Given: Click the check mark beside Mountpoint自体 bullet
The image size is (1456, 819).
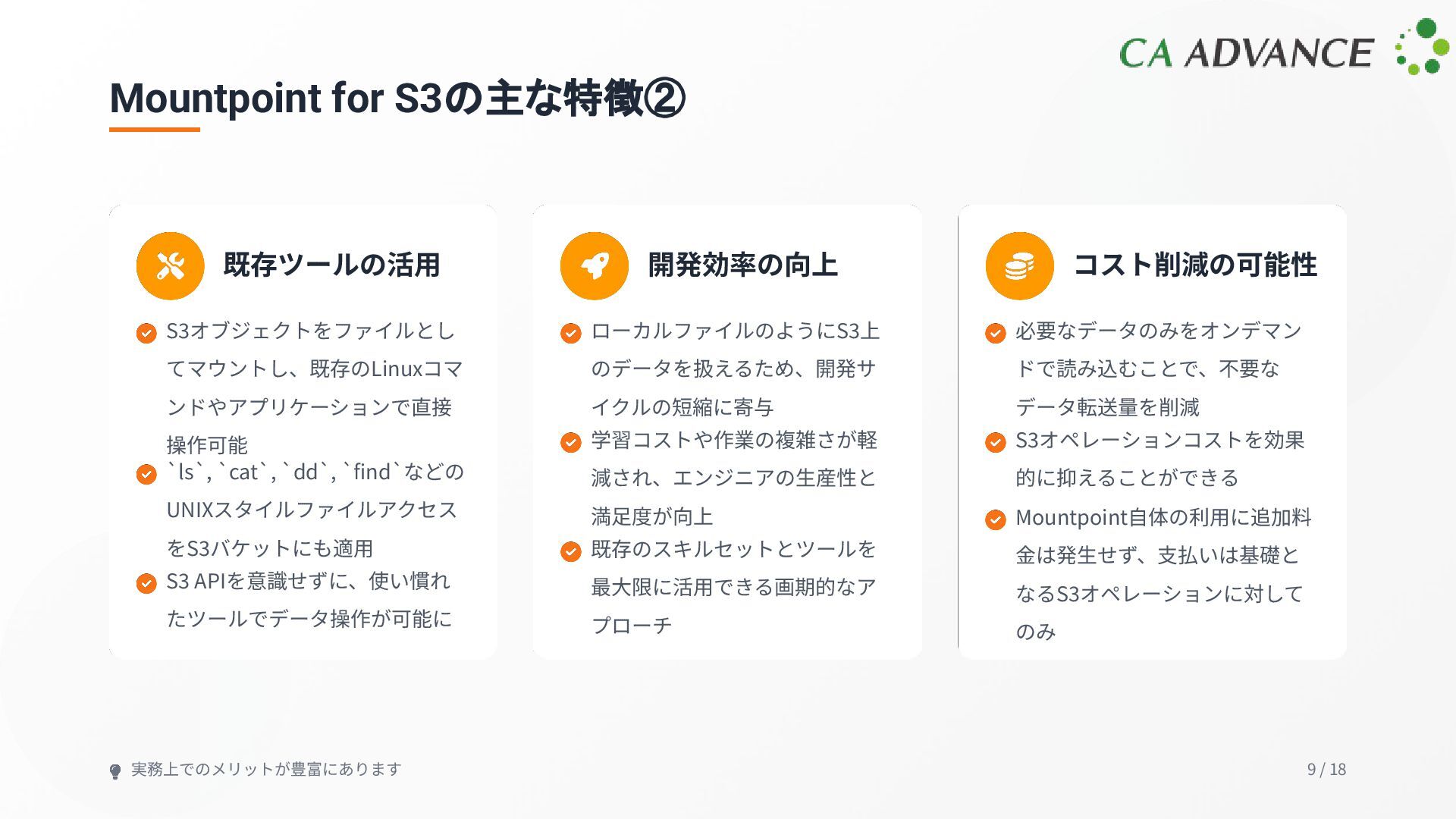Looking at the screenshot, I should [996, 519].
